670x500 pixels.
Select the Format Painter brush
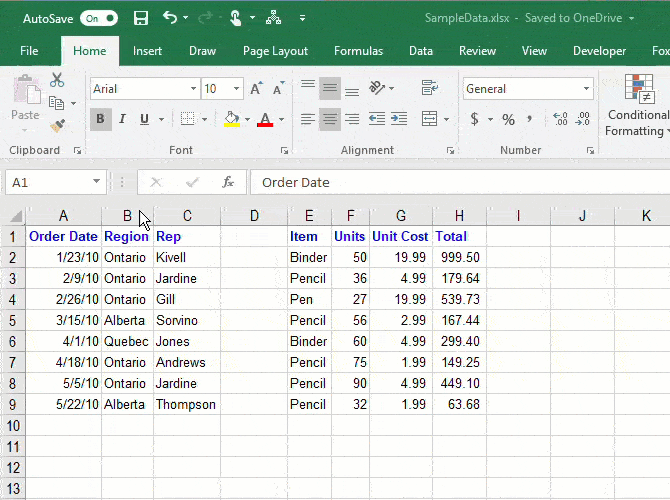tap(57, 126)
